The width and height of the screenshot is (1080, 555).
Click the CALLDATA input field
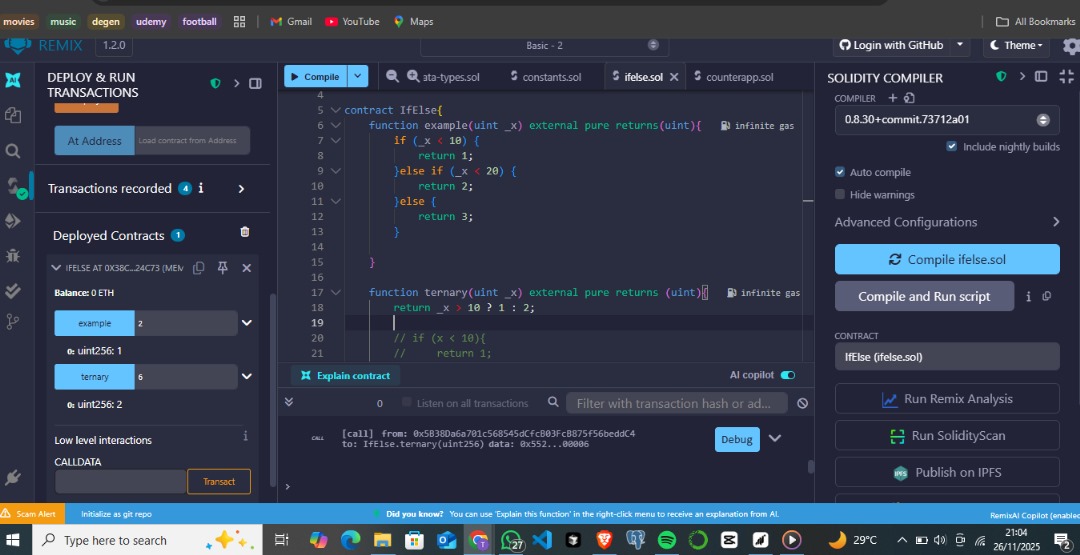click(121, 481)
